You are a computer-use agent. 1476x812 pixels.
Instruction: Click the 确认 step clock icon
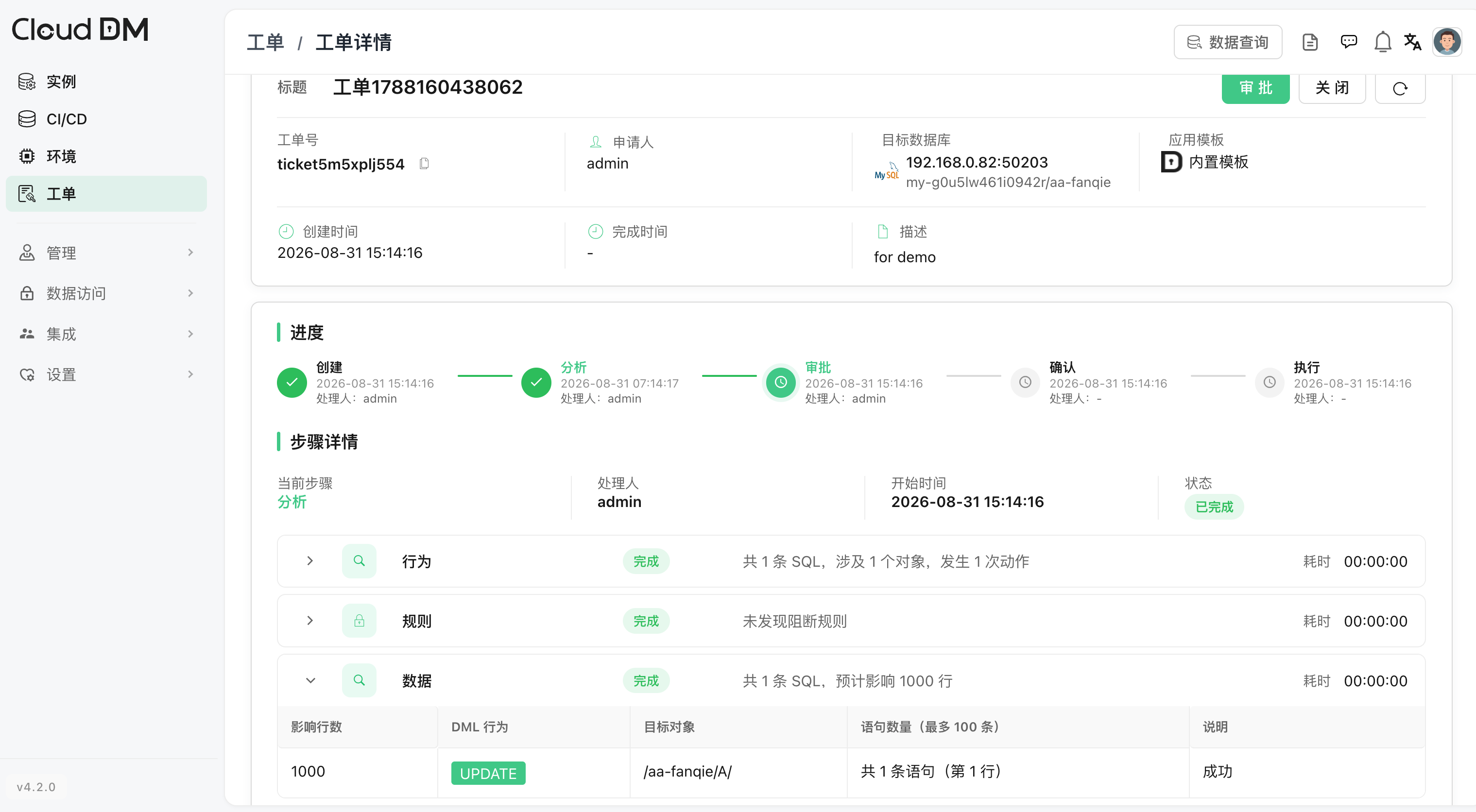coord(1025,383)
